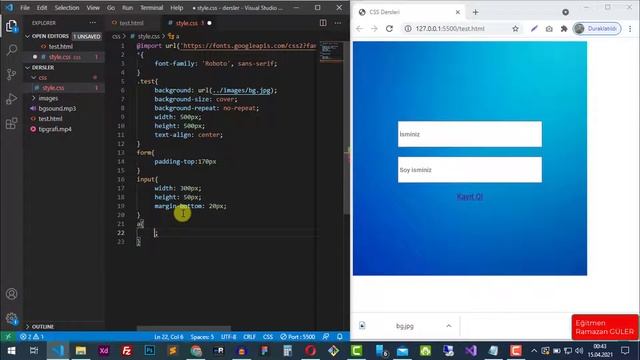Split the editor to the right
Image resolution: width=640 pixels, height=360 pixels.
click(323, 23)
